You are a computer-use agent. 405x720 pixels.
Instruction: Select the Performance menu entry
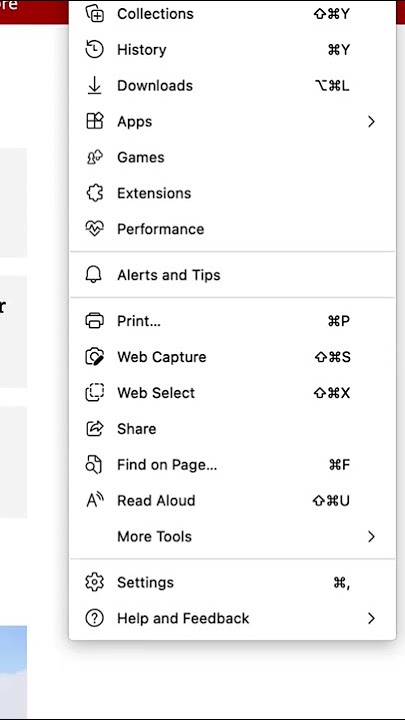pos(232,229)
